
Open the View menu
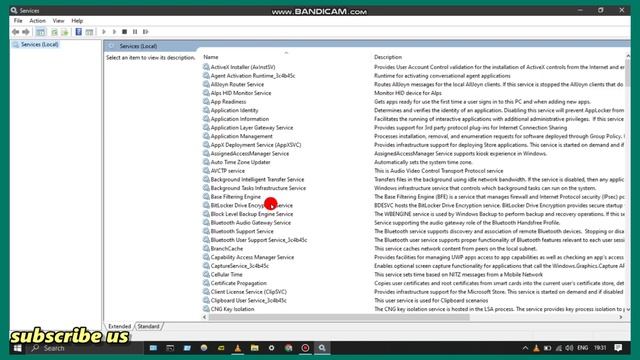pyautogui.click(x=58, y=20)
